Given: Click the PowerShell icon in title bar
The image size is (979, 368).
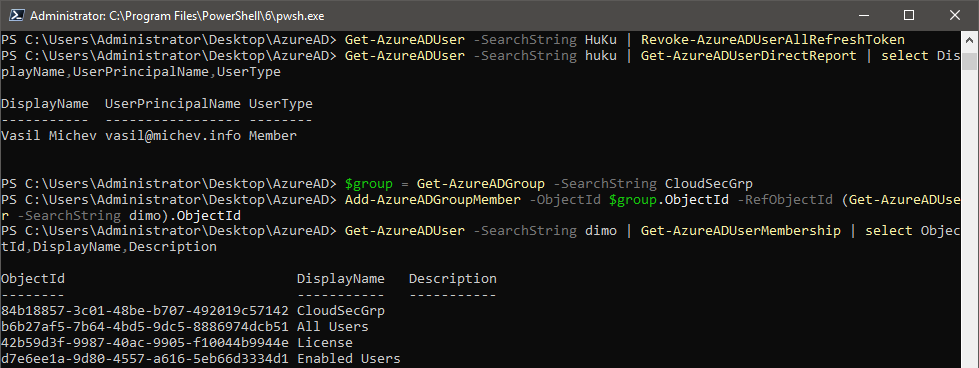Looking at the screenshot, I should click(14, 15).
